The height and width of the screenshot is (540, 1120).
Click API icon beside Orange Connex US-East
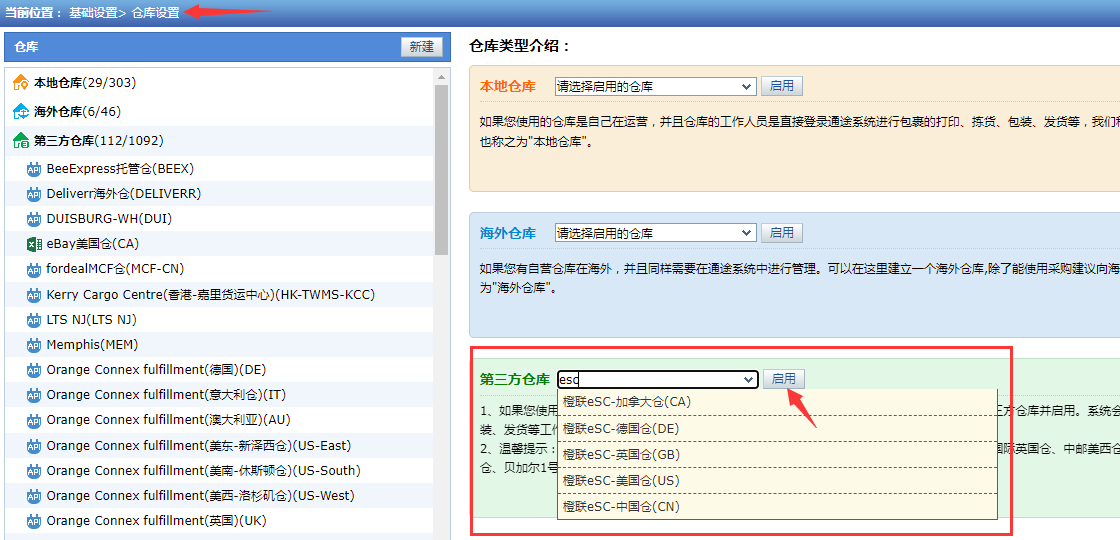[34, 446]
